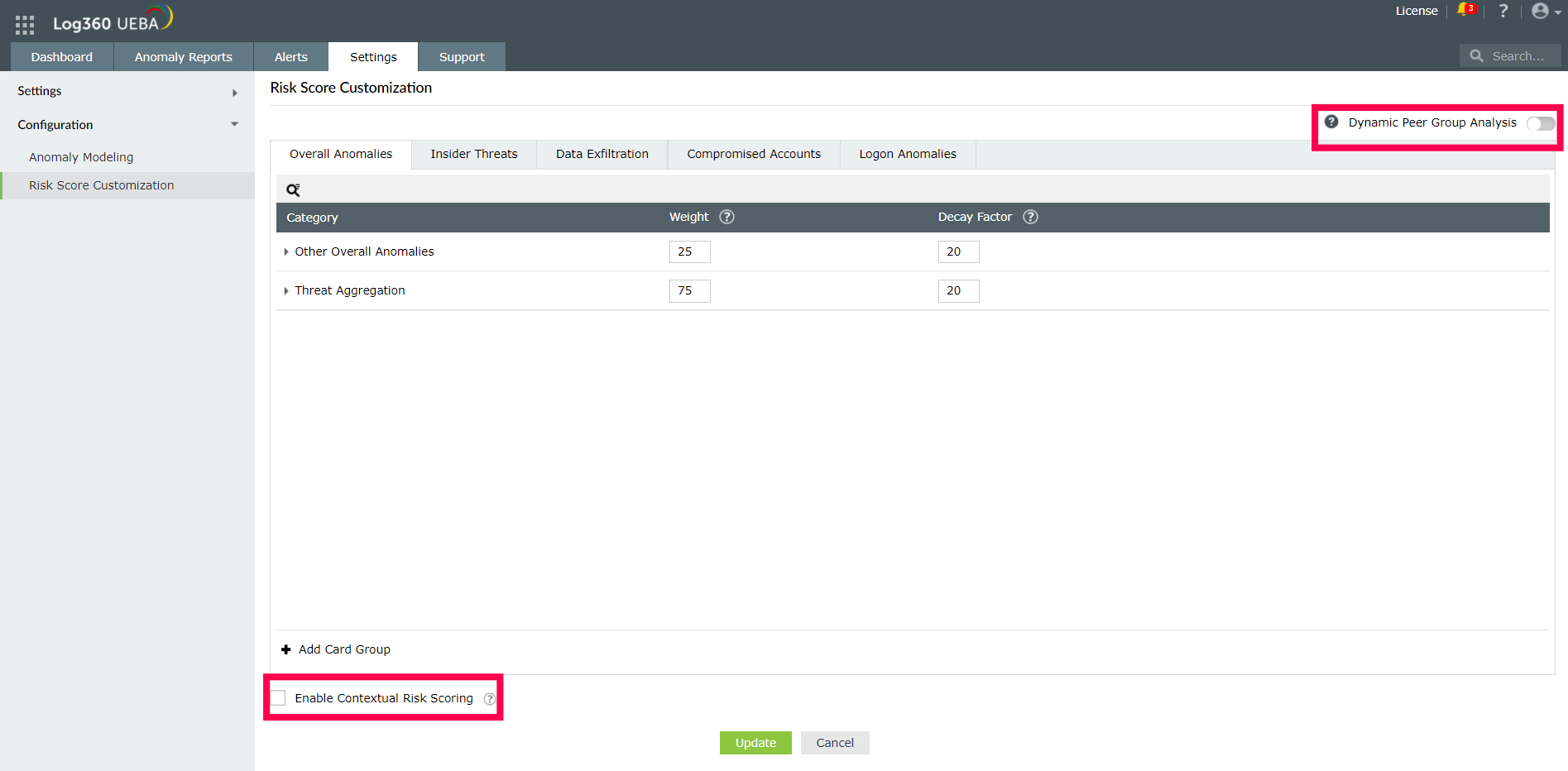Click the help question mark in header
Screen dimensions: 1568x771
click(1503, 11)
